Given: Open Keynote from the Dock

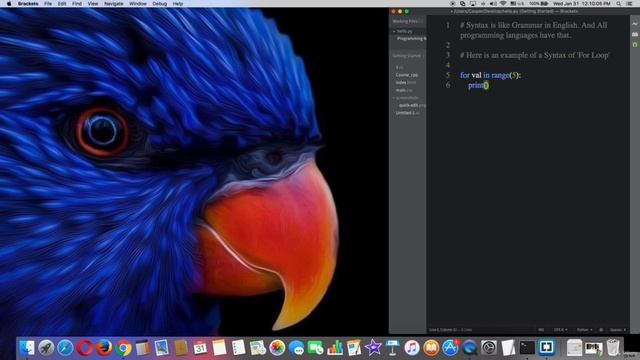Looking at the screenshot, I should pyautogui.click(x=393, y=348).
